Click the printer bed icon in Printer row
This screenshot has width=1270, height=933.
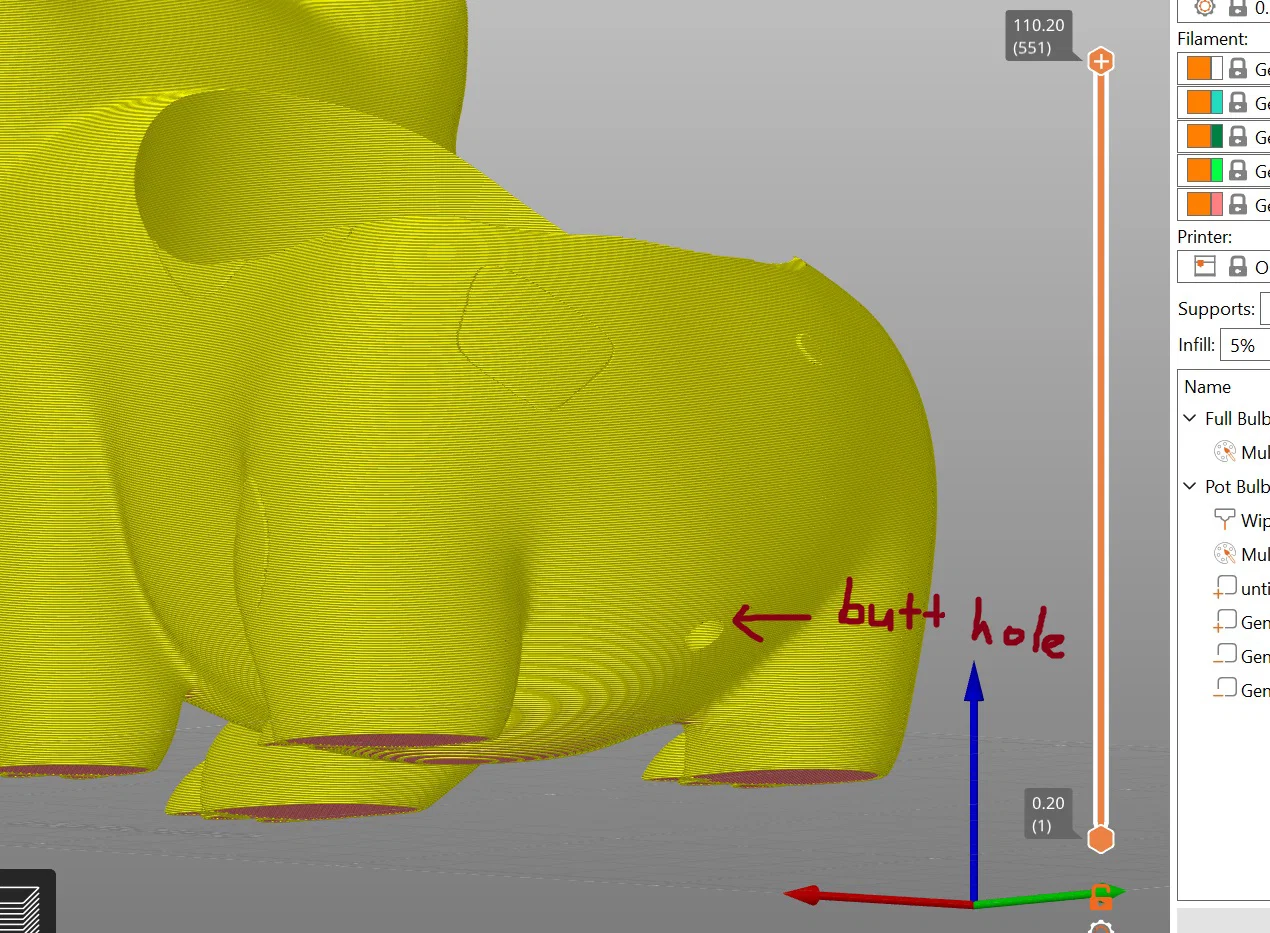point(1204,266)
